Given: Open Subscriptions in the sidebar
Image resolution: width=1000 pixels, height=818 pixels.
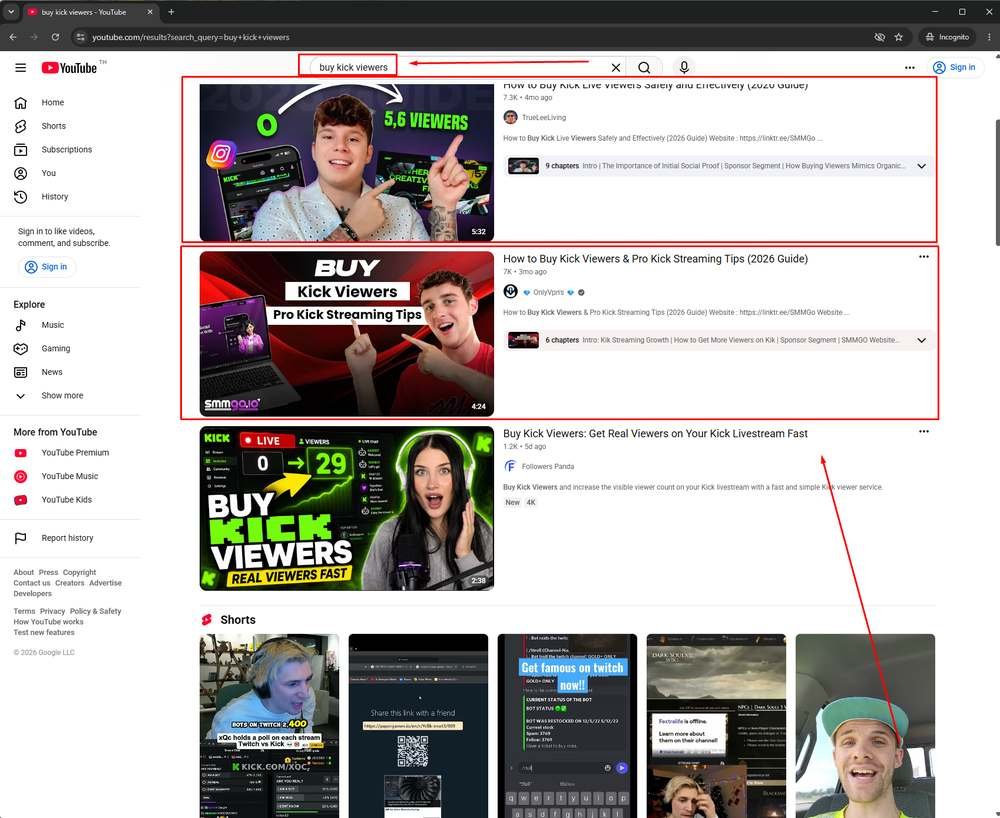Looking at the screenshot, I should 70,149.
